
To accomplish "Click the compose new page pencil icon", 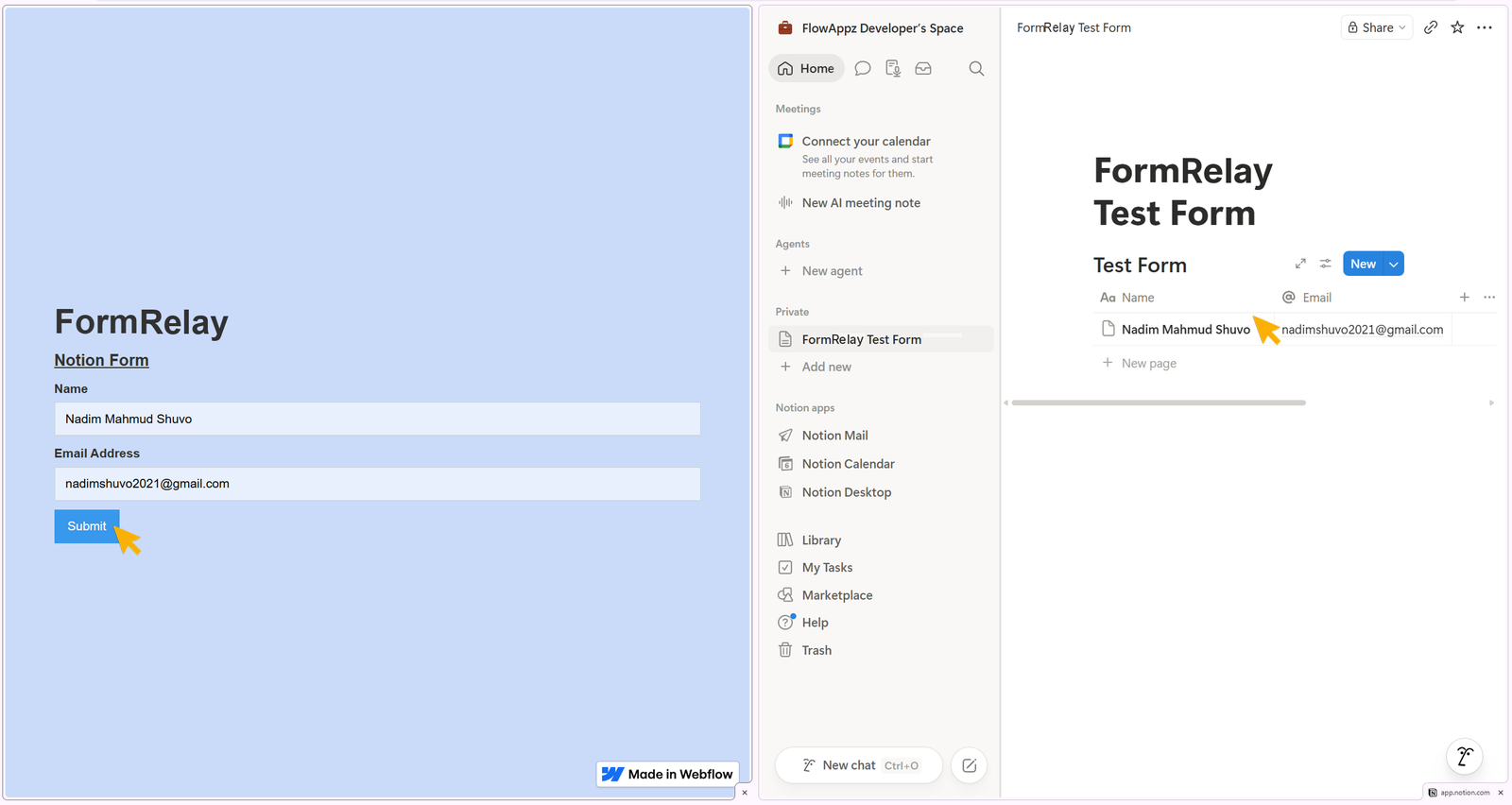I will [970, 765].
